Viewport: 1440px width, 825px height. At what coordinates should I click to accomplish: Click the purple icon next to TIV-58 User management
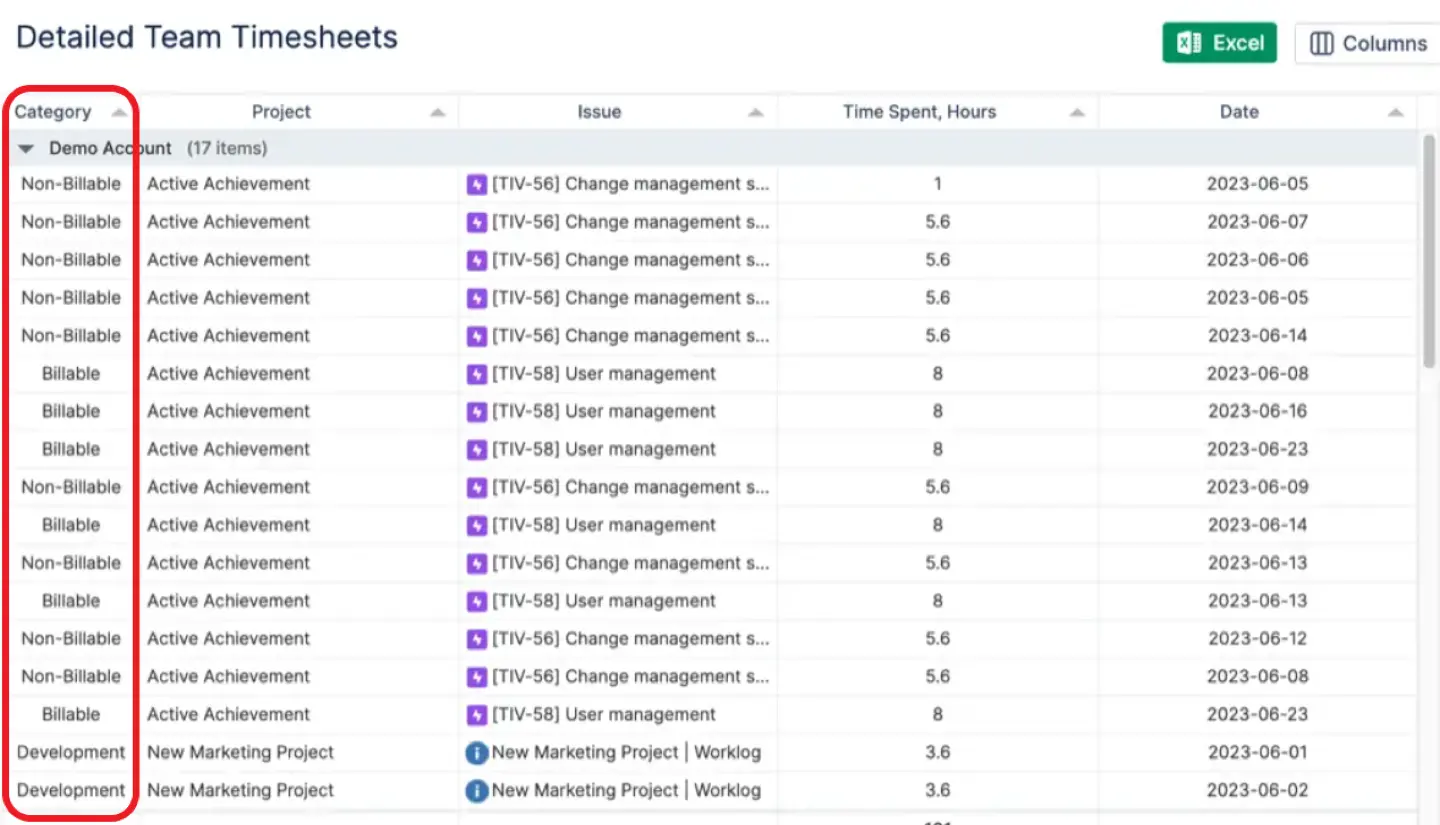[477, 373]
